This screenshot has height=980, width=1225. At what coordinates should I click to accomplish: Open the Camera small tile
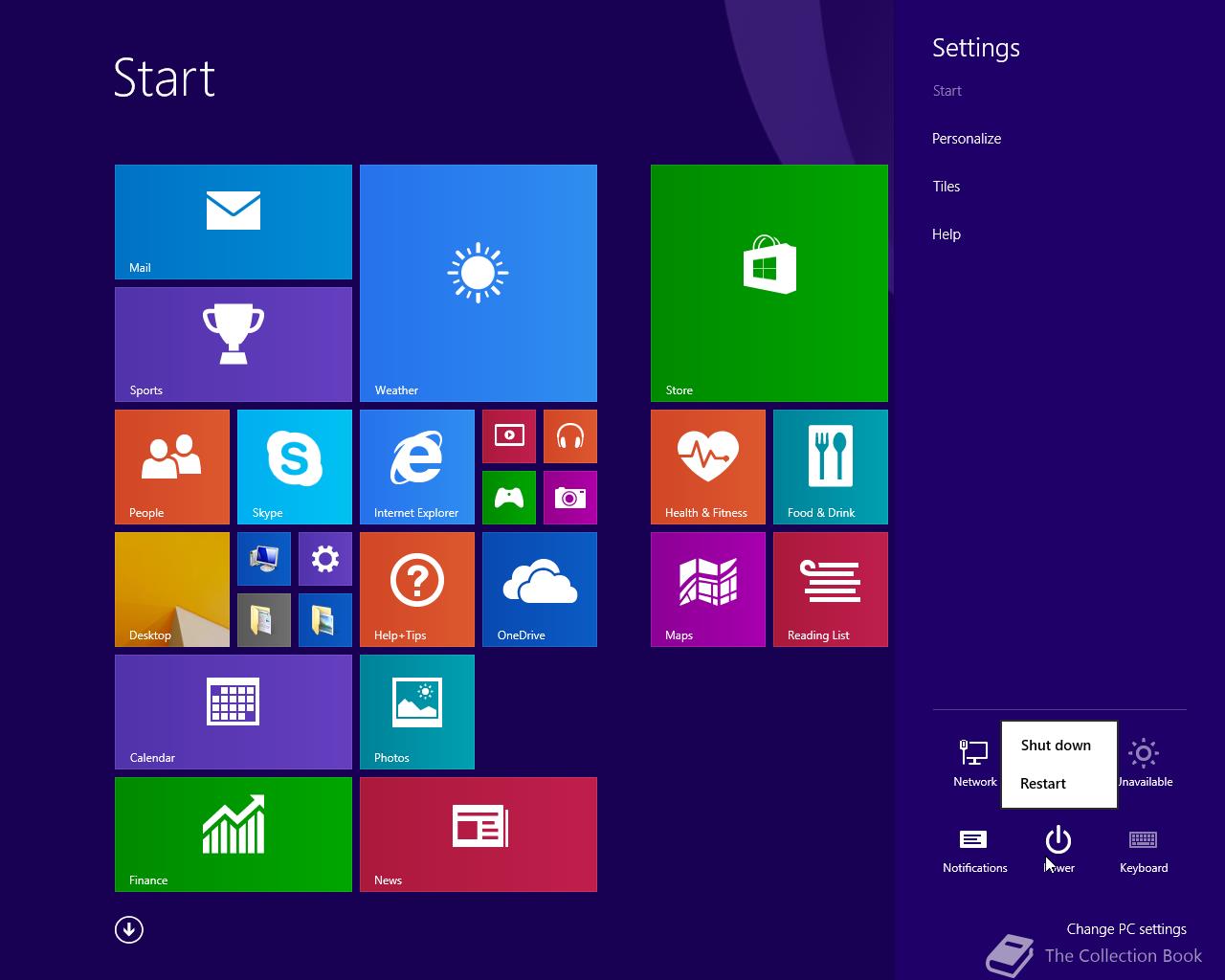(570, 498)
